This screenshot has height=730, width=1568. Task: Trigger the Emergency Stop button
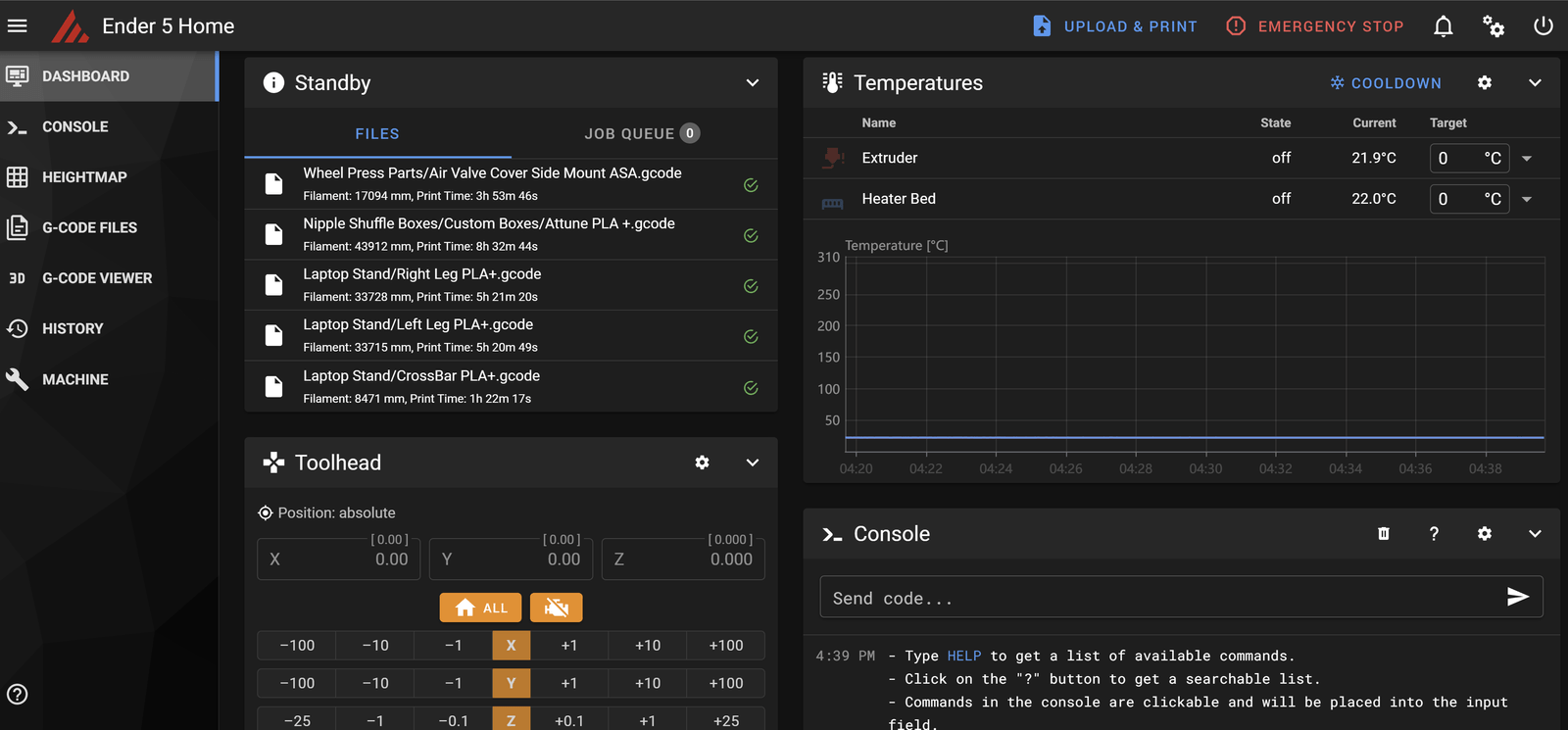coord(1315,26)
